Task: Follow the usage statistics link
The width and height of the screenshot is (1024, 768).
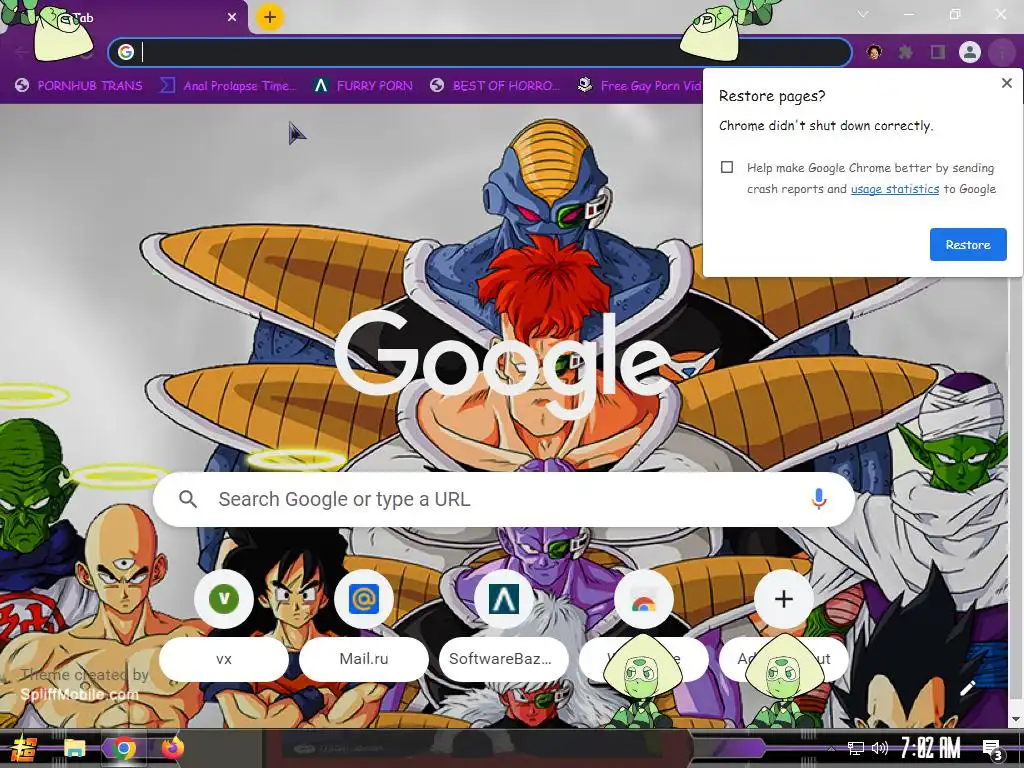Action: [895, 189]
